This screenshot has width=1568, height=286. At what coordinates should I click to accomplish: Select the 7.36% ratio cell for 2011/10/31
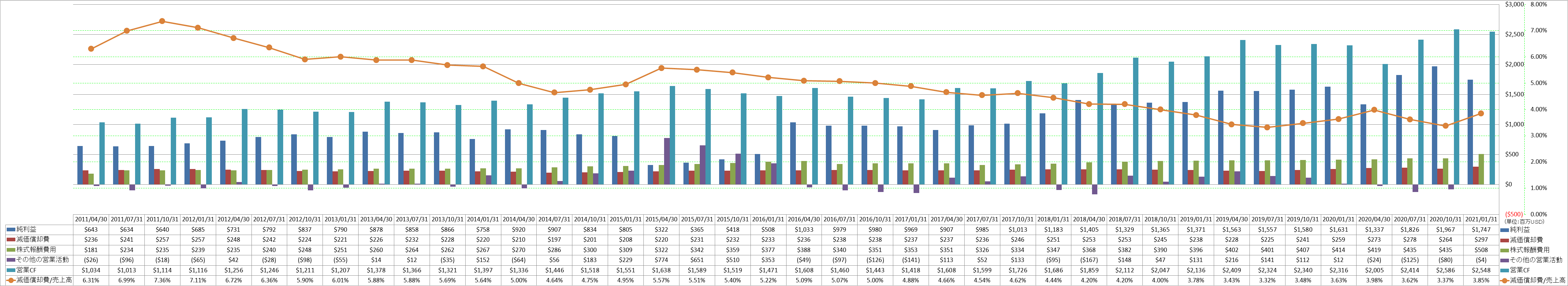tap(162, 280)
